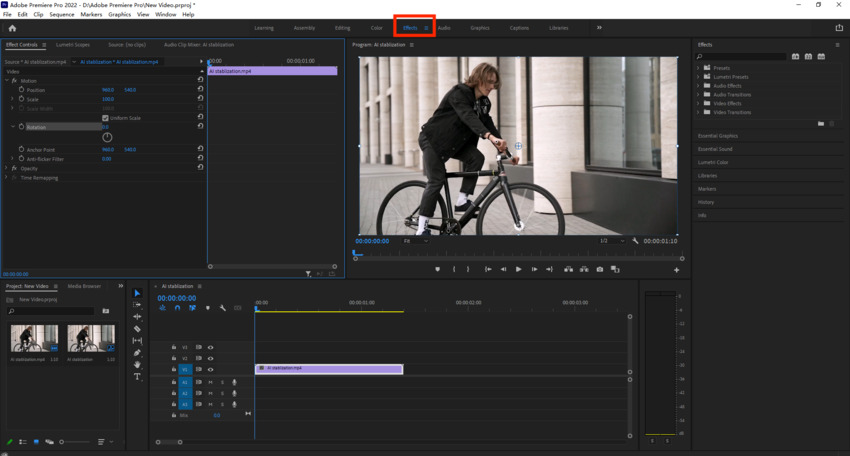The width and height of the screenshot is (850, 456).
Task: Export frame with camera icon
Action: [x=600, y=269]
